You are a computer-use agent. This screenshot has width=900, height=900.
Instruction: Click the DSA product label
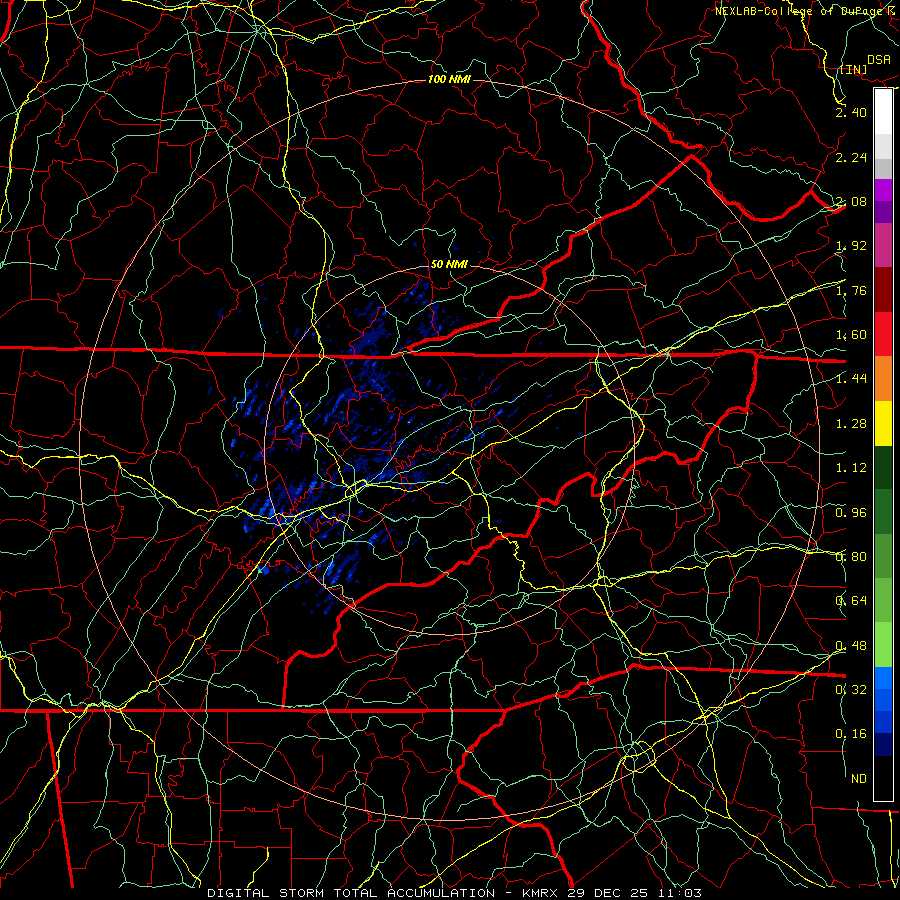tap(879, 60)
